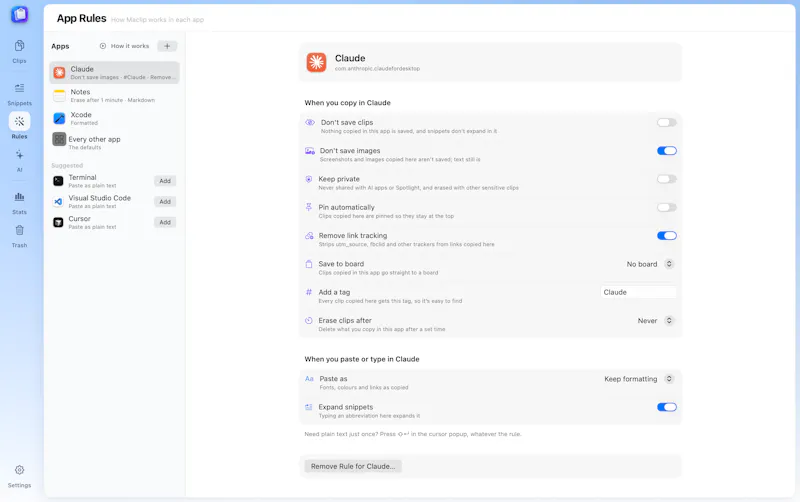Click the Add a tag field containing Claude
The width and height of the screenshot is (800, 502).
638,292
